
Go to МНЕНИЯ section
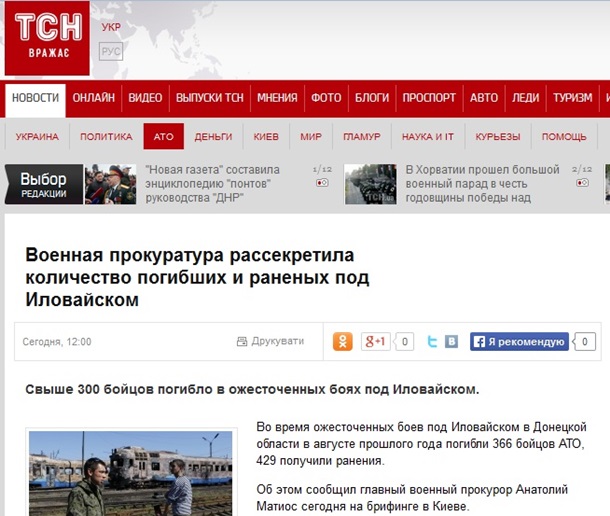(x=277, y=98)
